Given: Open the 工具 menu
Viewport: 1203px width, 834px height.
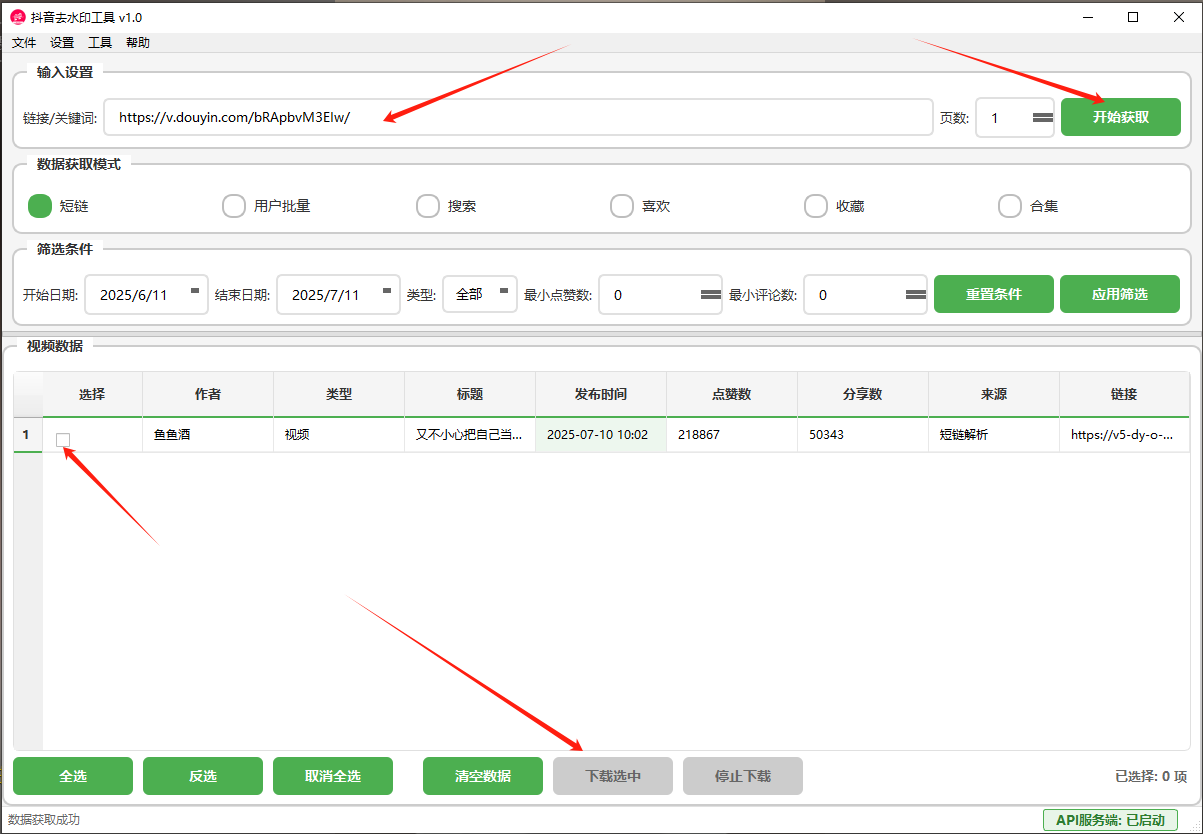Looking at the screenshot, I should click(x=100, y=43).
